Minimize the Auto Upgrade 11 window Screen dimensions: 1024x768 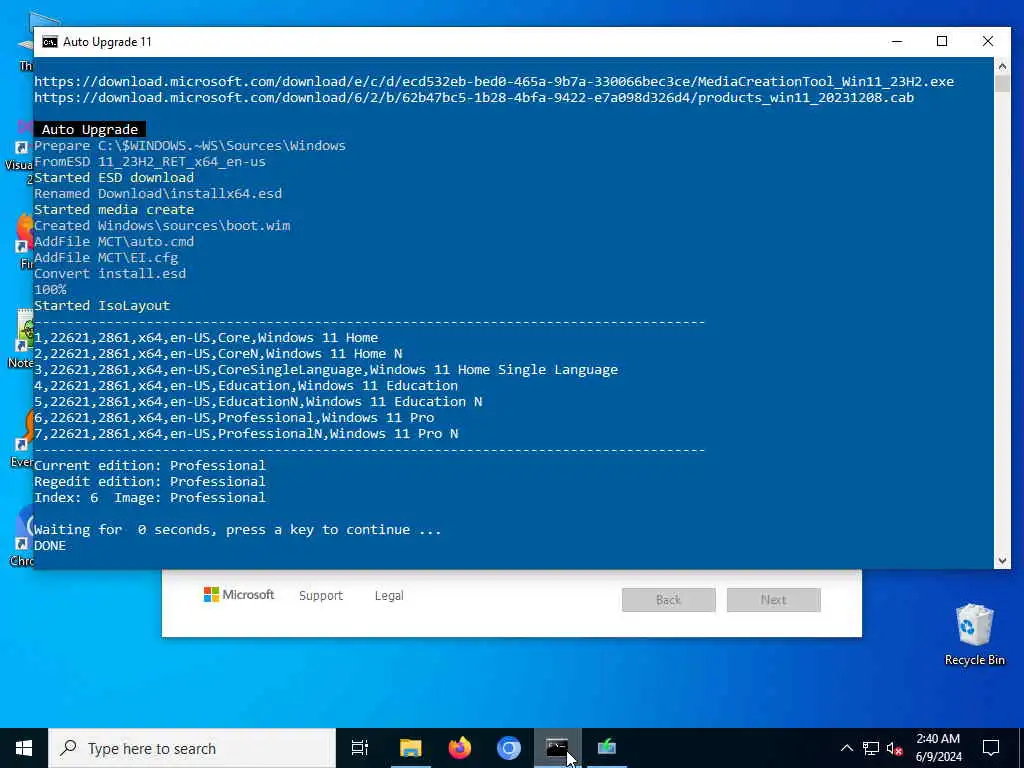[897, 41]
